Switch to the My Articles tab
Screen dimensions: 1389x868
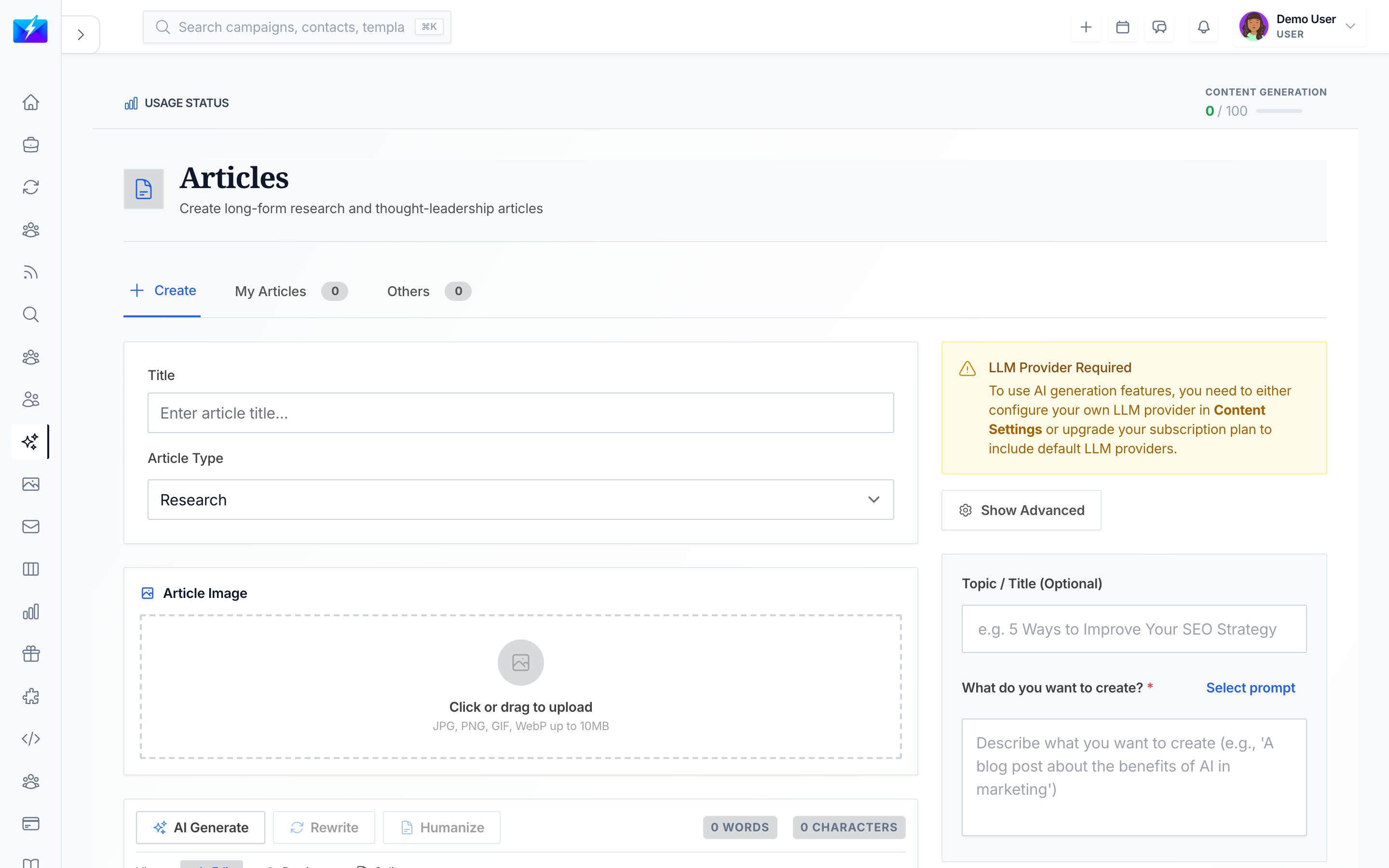291,291
